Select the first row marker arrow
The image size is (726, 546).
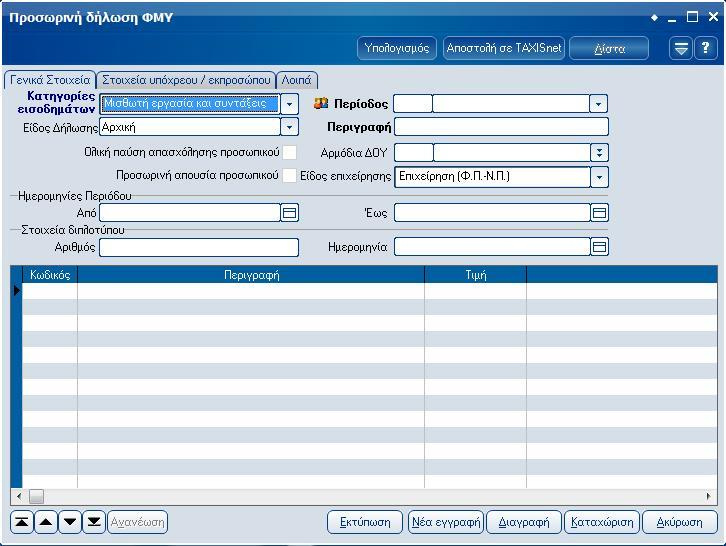point(17,291)
